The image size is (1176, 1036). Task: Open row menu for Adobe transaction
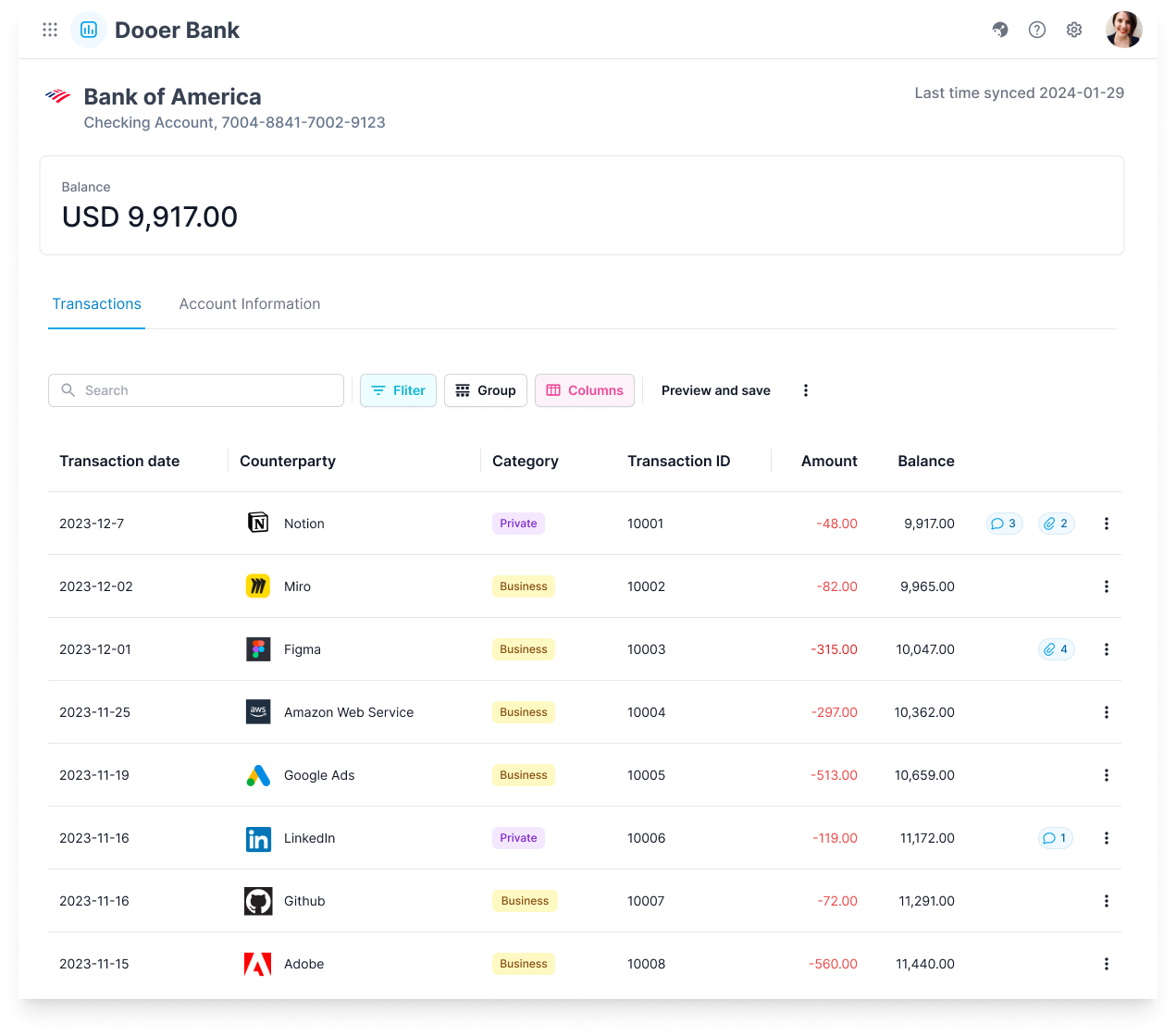click(1107, 964)
